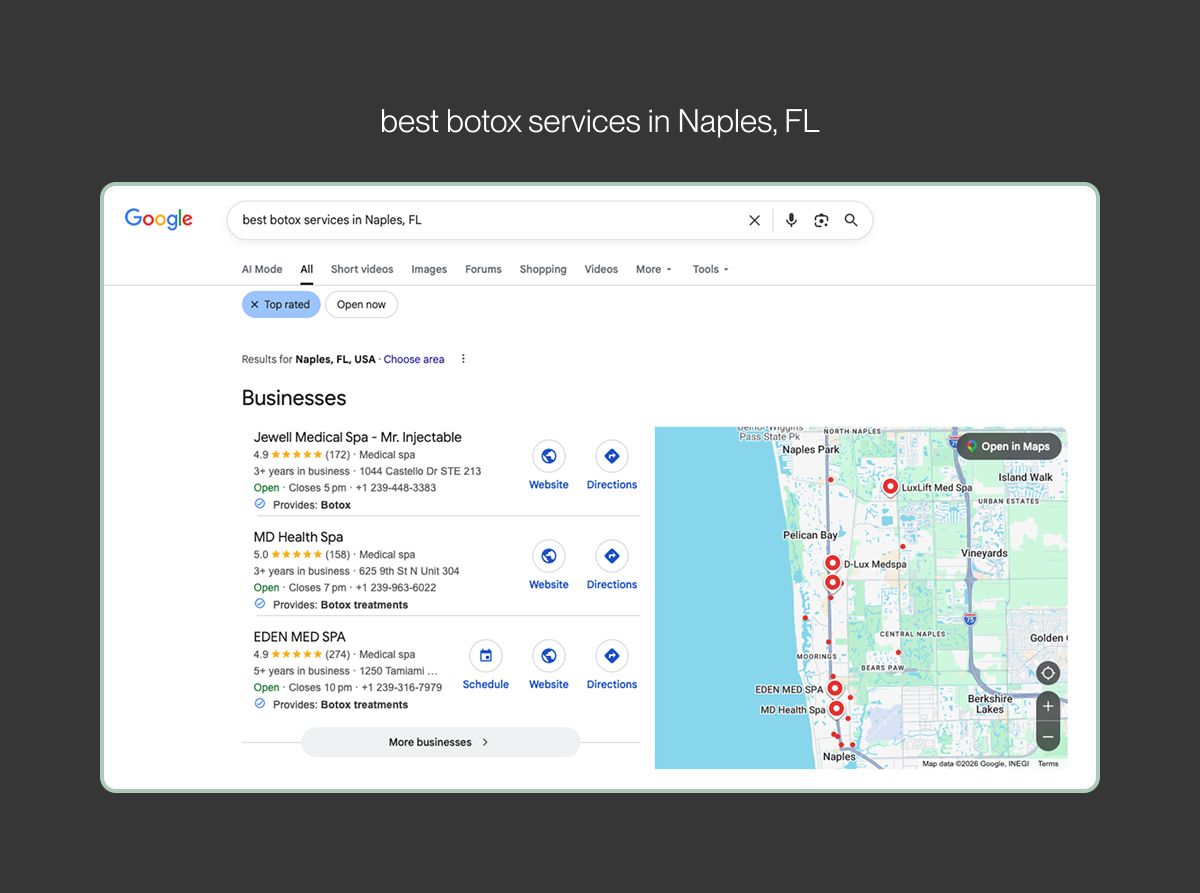The width and height of the screenshot is (1200, 893).
Task: Click the Google logo
Action: click(158, 219)
